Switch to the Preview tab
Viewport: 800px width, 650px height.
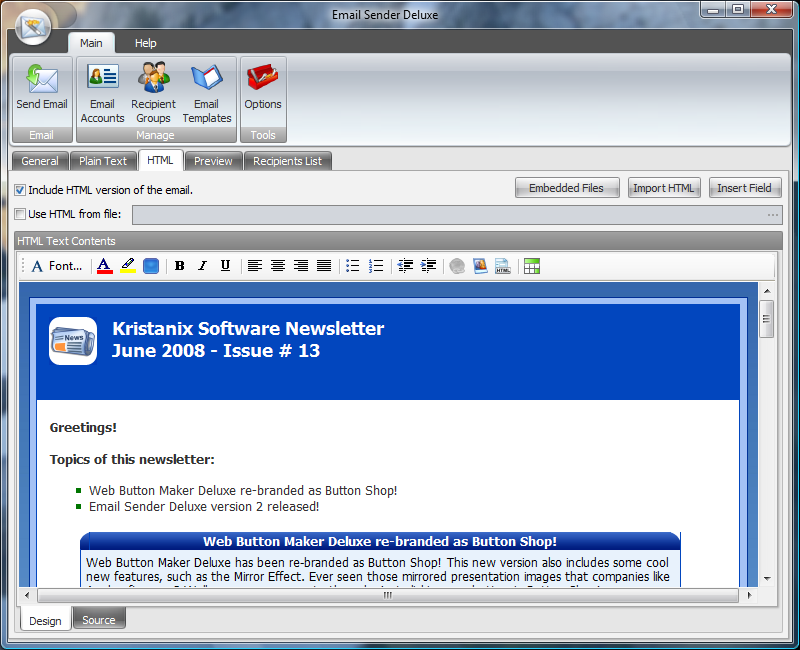213,161
